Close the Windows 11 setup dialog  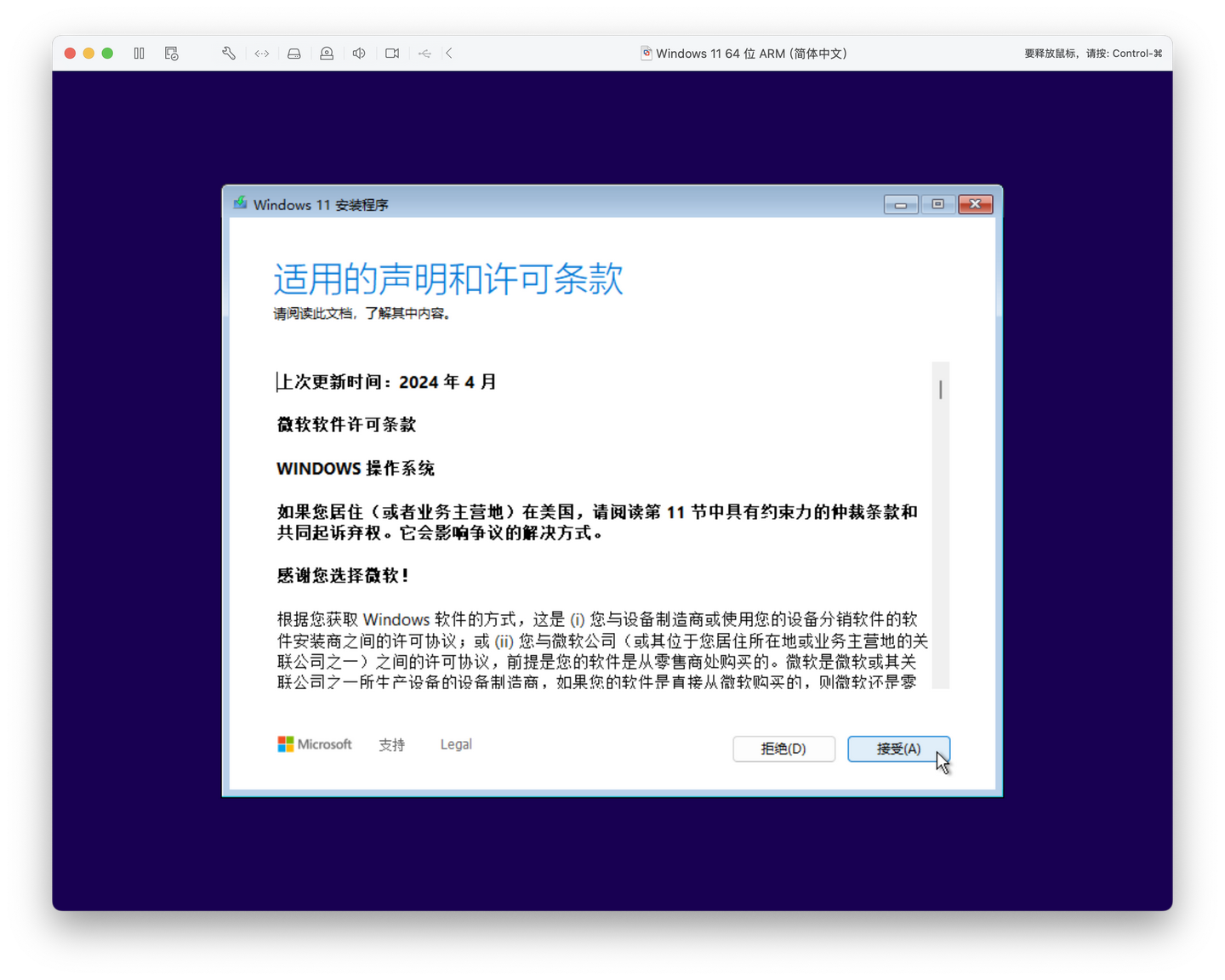[976, 204]
